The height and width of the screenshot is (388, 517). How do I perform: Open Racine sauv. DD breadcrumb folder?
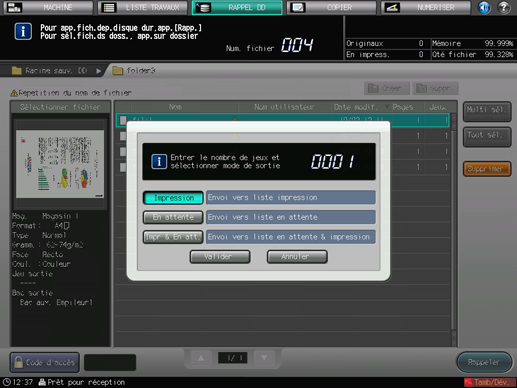49,71
